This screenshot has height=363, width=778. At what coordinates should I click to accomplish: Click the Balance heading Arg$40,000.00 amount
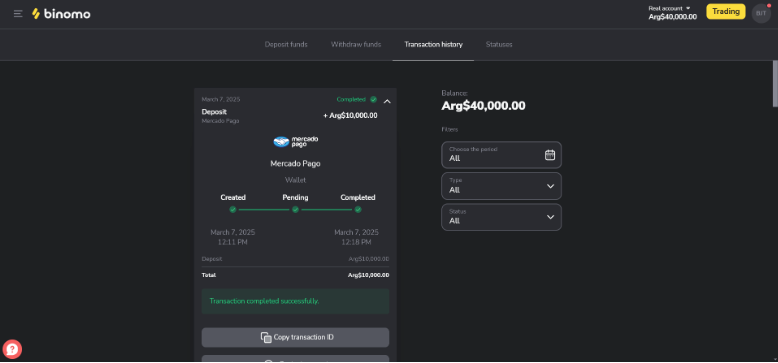483,106
